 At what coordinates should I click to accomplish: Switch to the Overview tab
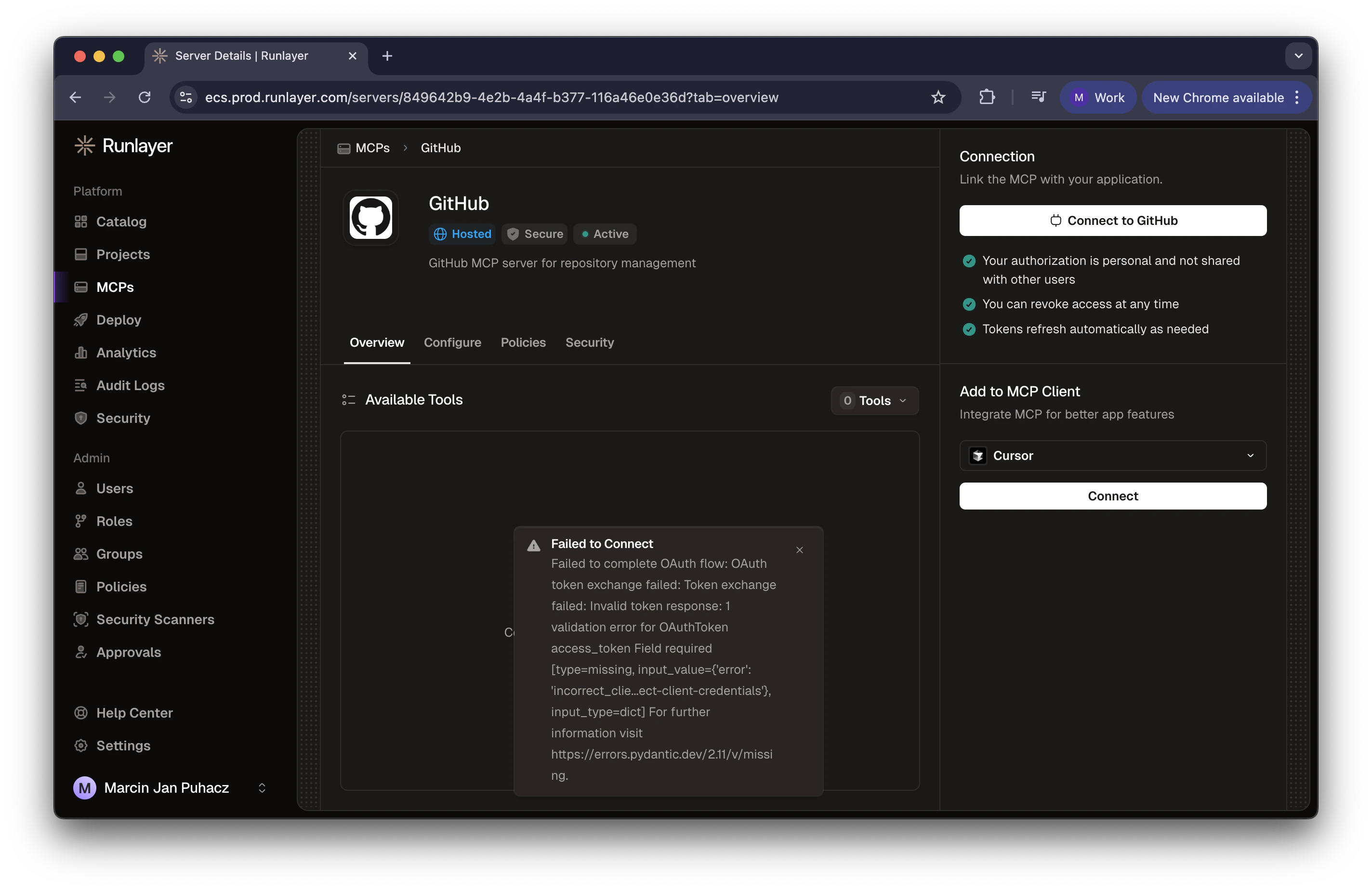377,342
